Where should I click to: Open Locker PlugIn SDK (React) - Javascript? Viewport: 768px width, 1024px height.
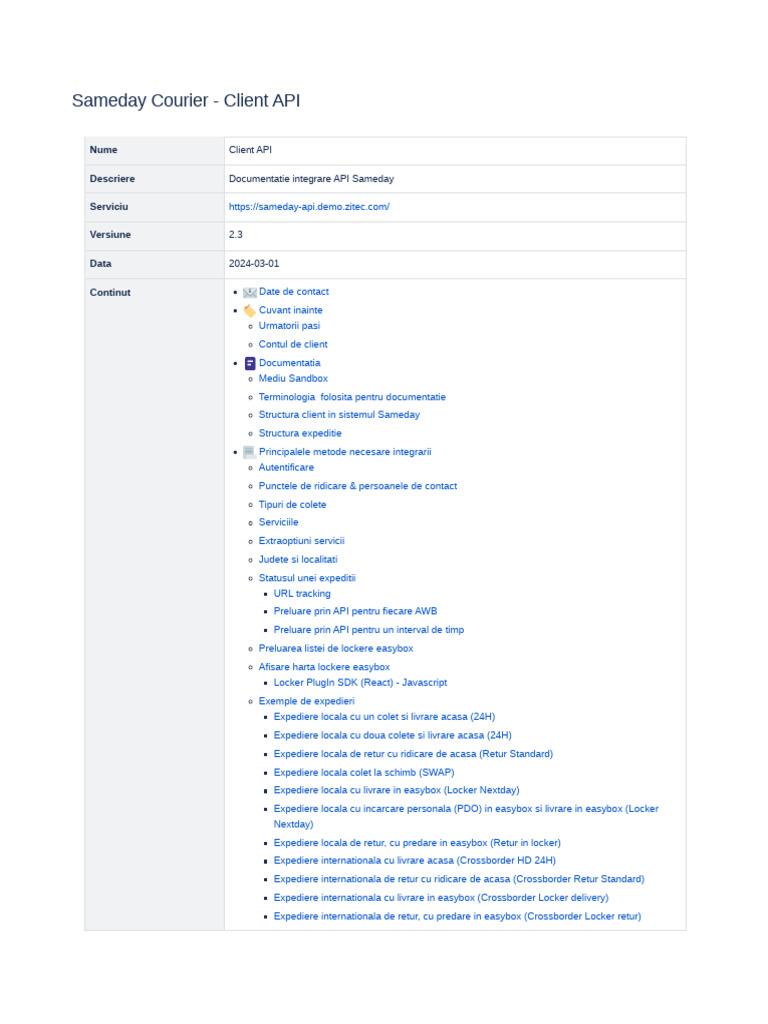(360, 682)
